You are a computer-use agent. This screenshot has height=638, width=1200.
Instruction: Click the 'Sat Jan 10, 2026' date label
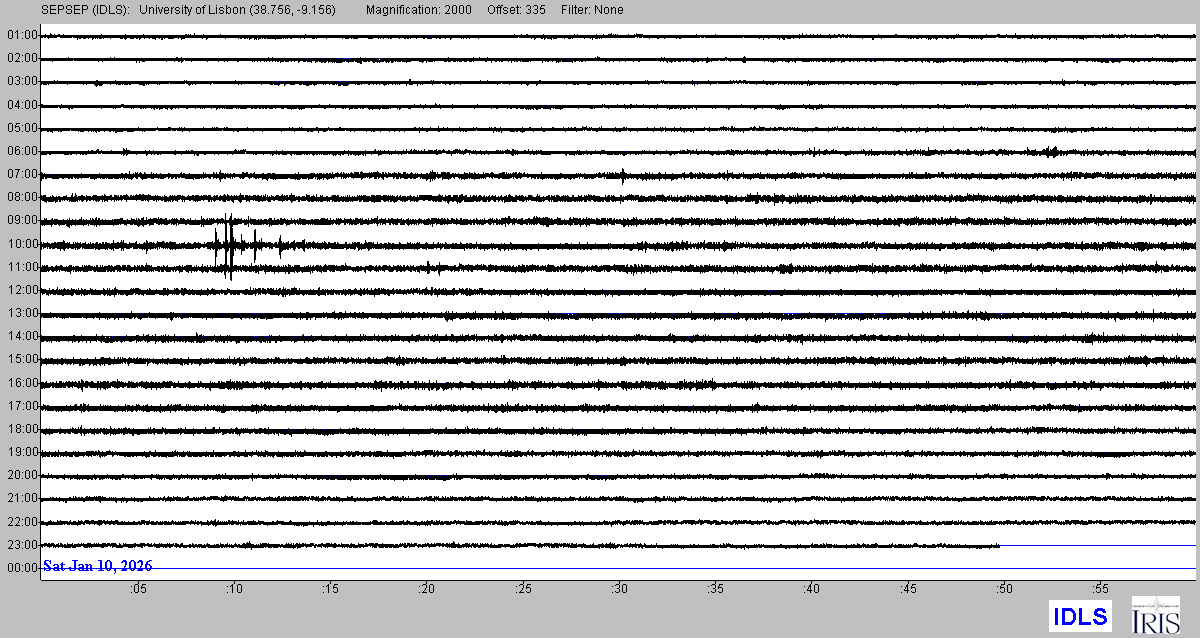tap(98, 566)
